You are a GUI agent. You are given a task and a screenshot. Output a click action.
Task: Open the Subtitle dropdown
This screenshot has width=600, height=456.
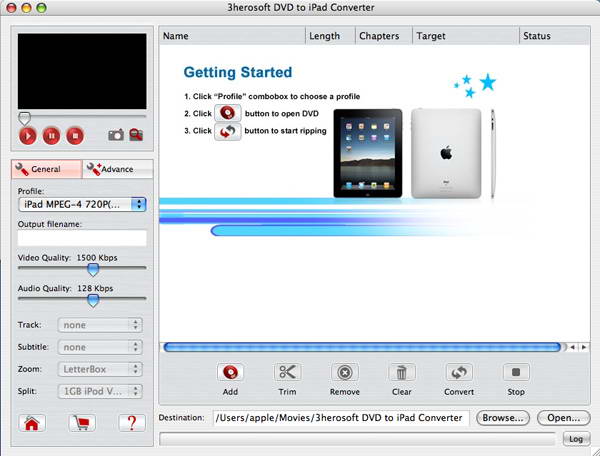pos(100,347)
